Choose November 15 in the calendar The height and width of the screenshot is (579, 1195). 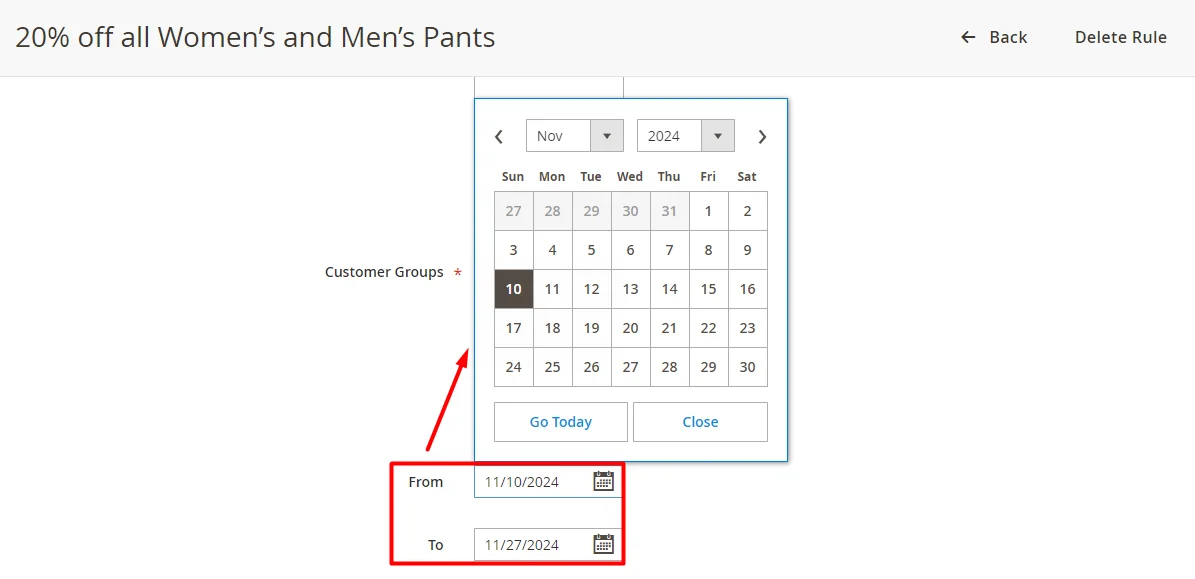pos(708,289)
